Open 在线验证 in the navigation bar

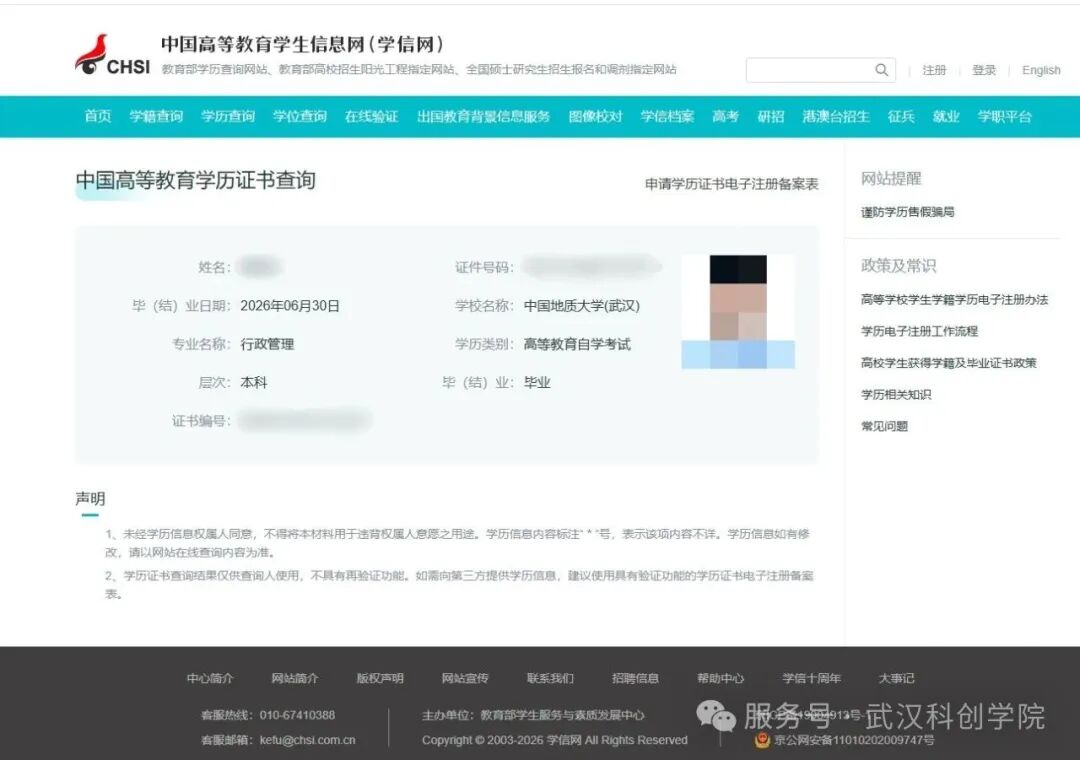pos(371,116)
